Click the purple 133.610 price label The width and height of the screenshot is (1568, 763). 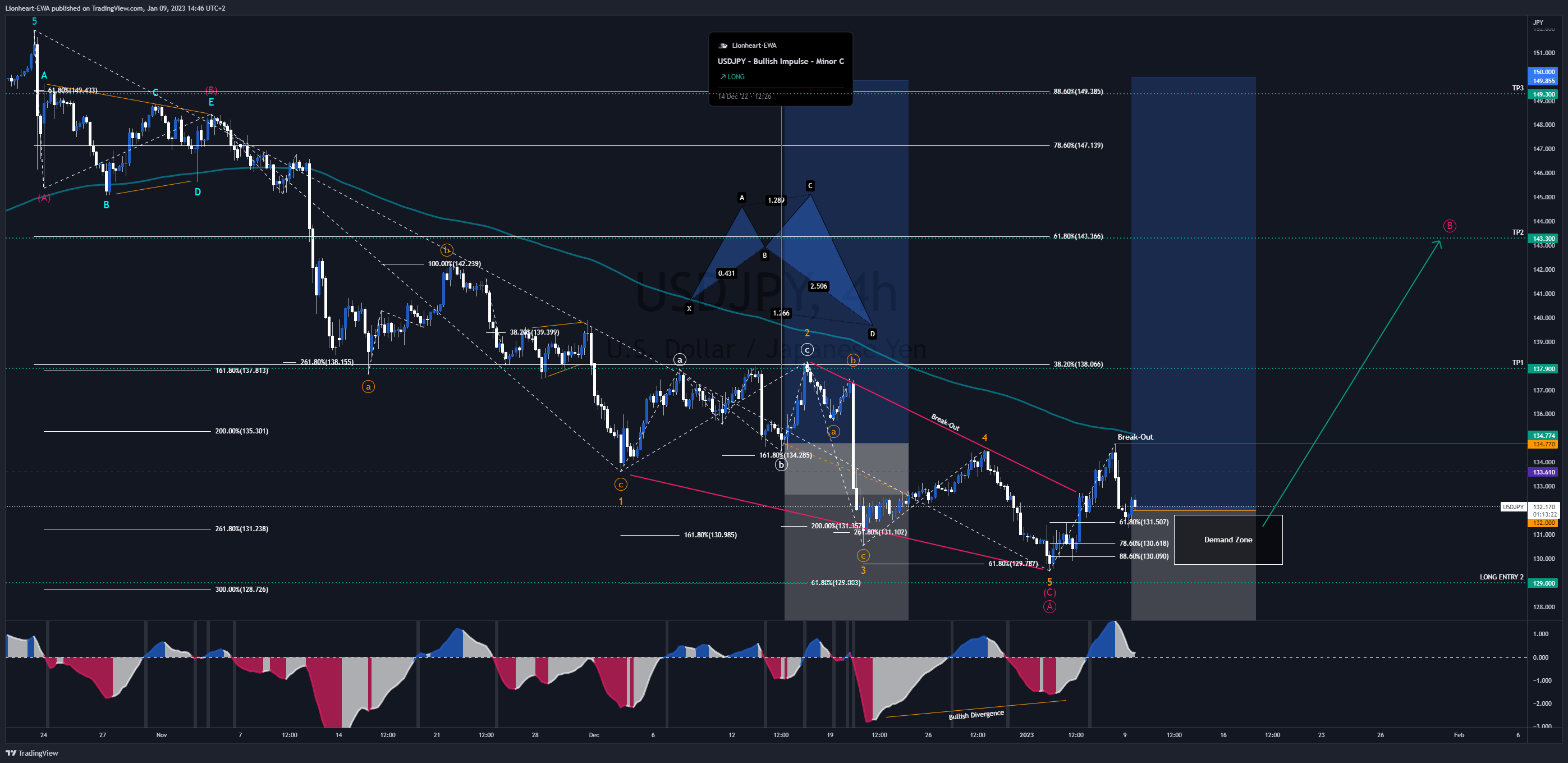(1544, 472)
